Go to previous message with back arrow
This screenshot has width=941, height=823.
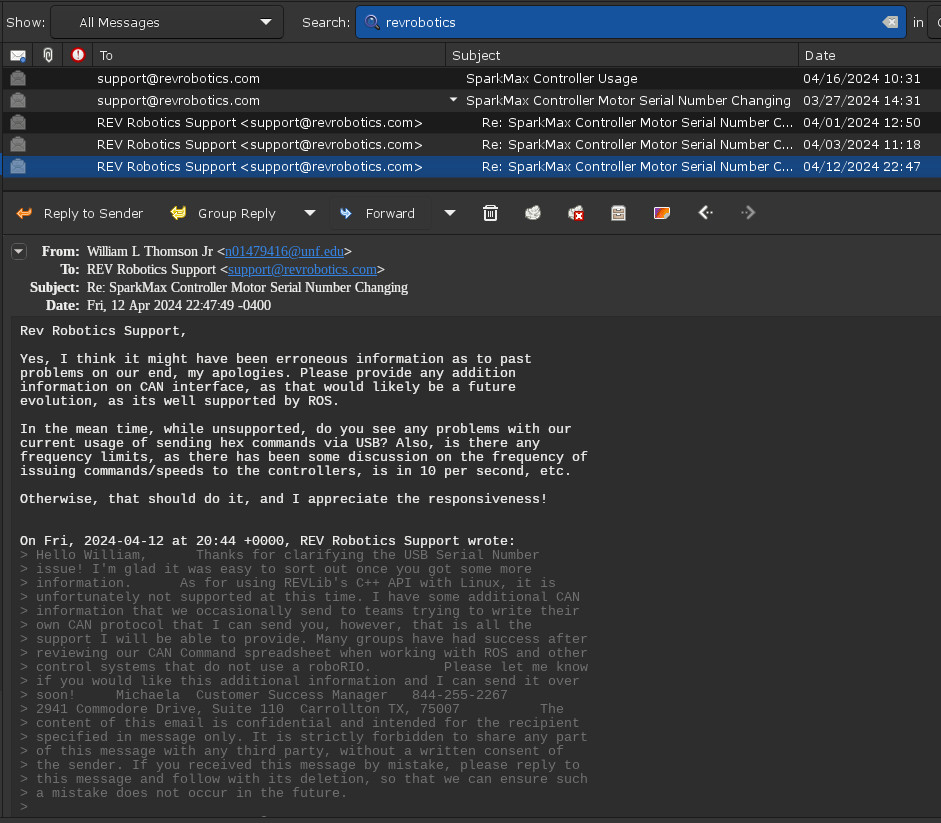click(x=705, y=213)
